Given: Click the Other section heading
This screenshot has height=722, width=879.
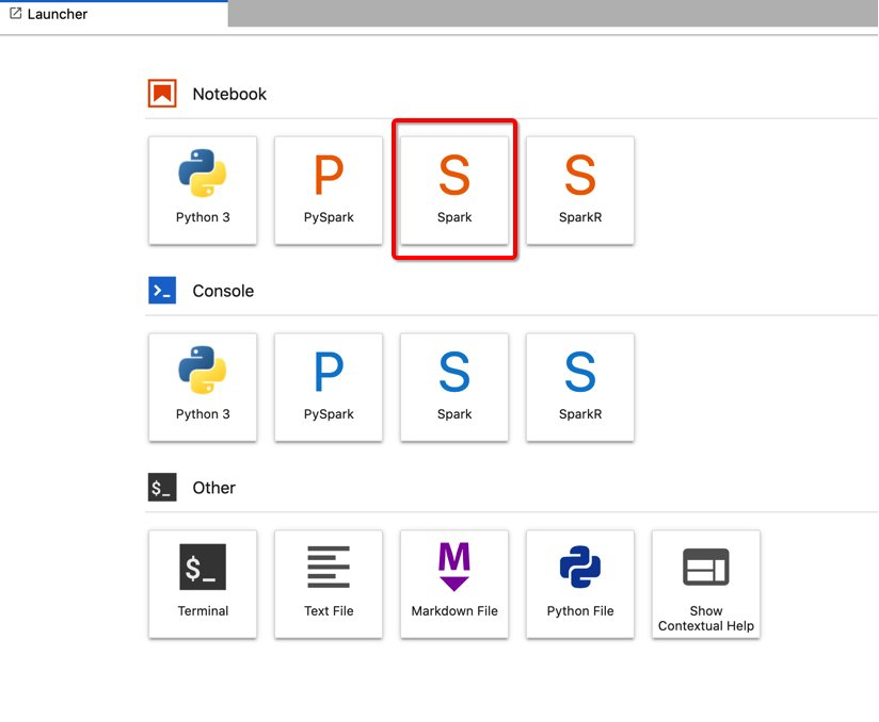Looking at the screenshot, I should [x=214, y=488].
